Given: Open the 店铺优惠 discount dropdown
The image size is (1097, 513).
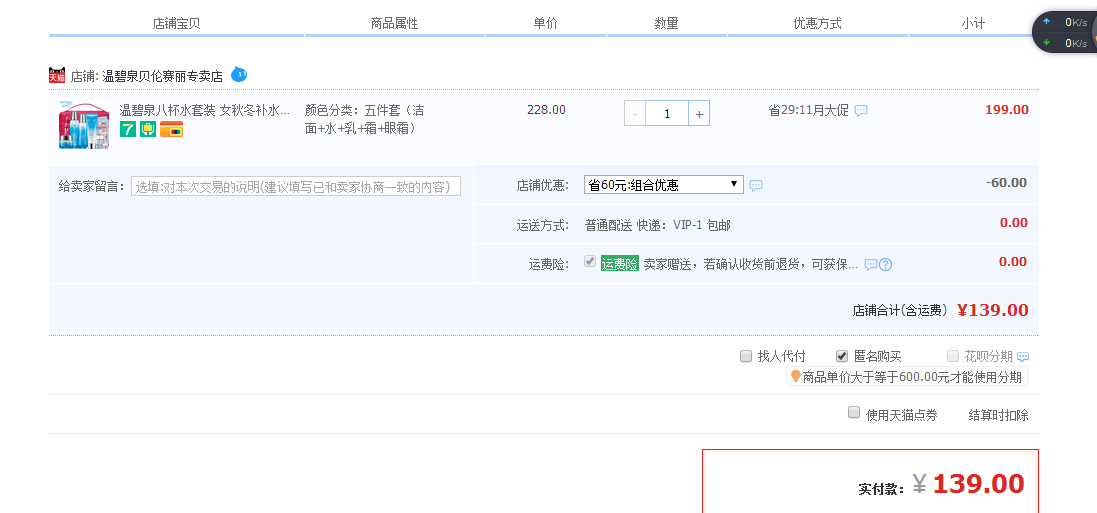Looking at the screenshot, I should [663, 185].
